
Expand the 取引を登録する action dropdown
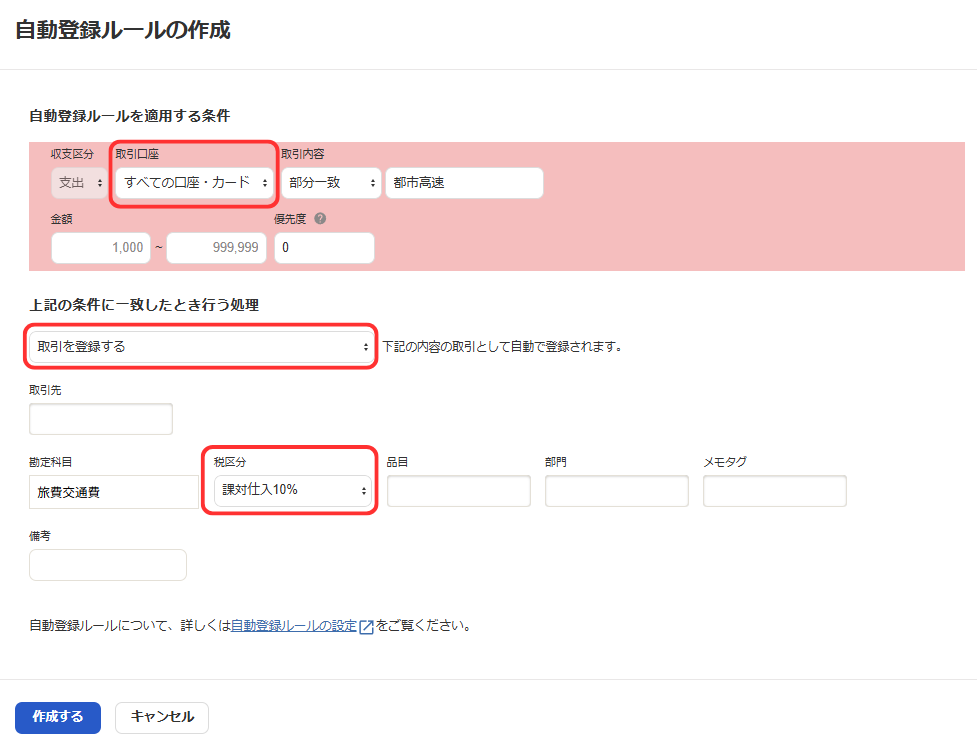(x=201, y=347)
